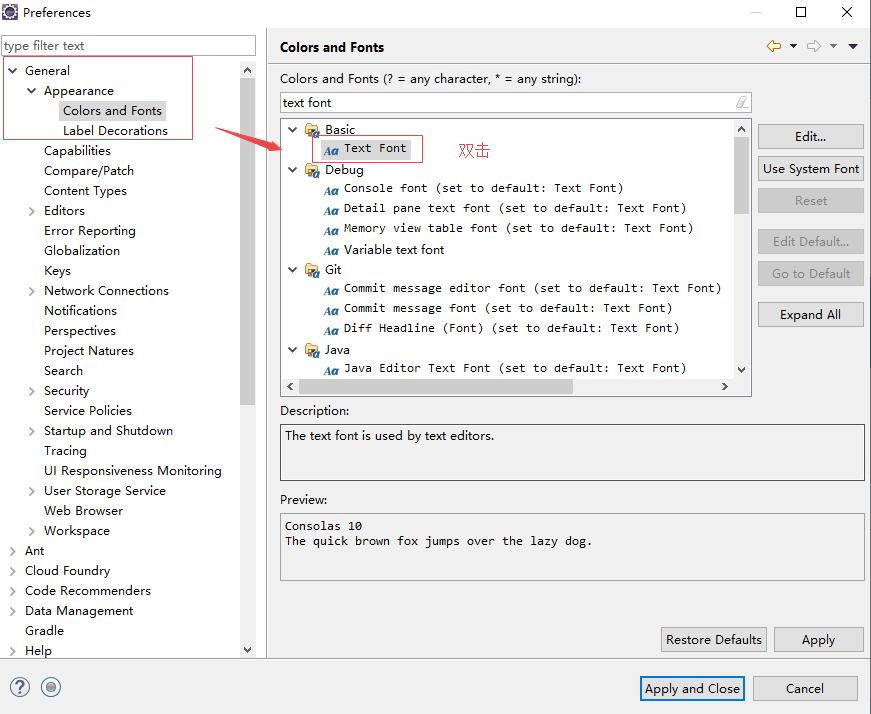This screenshot has height=714, width=871.
Task: Collapse the Basic font category
Action: 293,129
